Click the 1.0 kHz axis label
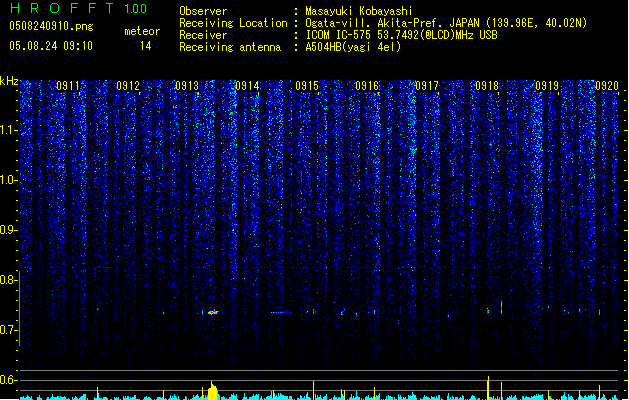 coord(9,180)
